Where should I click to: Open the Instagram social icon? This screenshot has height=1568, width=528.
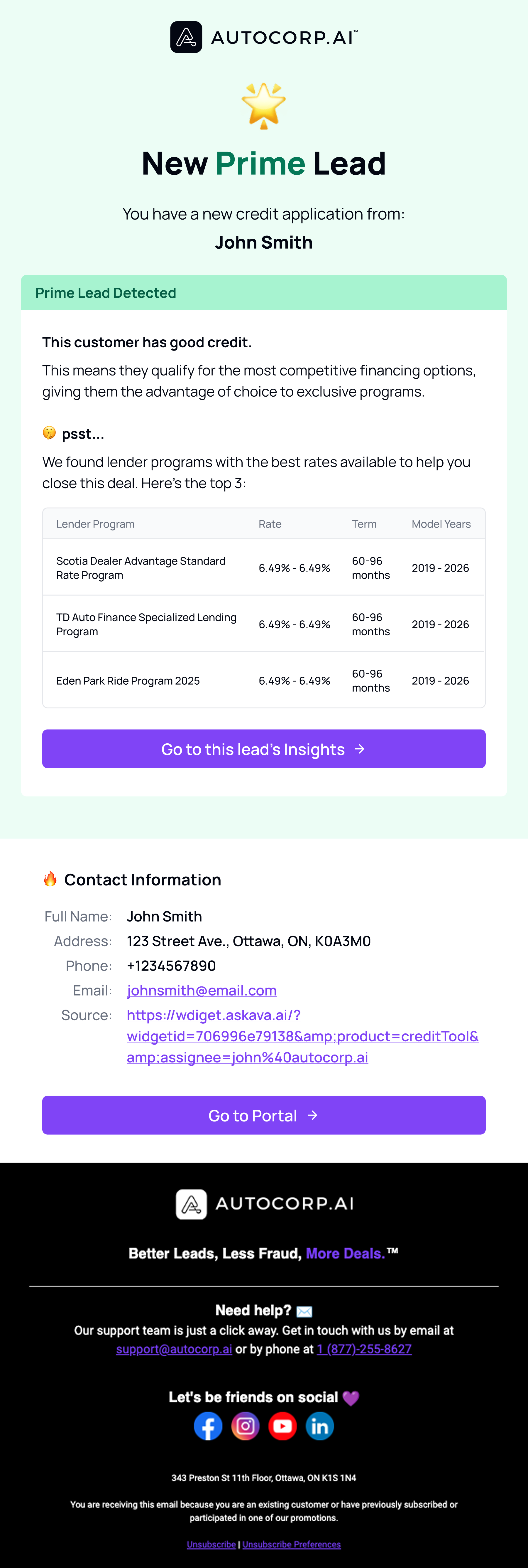tap(245, 1426)
